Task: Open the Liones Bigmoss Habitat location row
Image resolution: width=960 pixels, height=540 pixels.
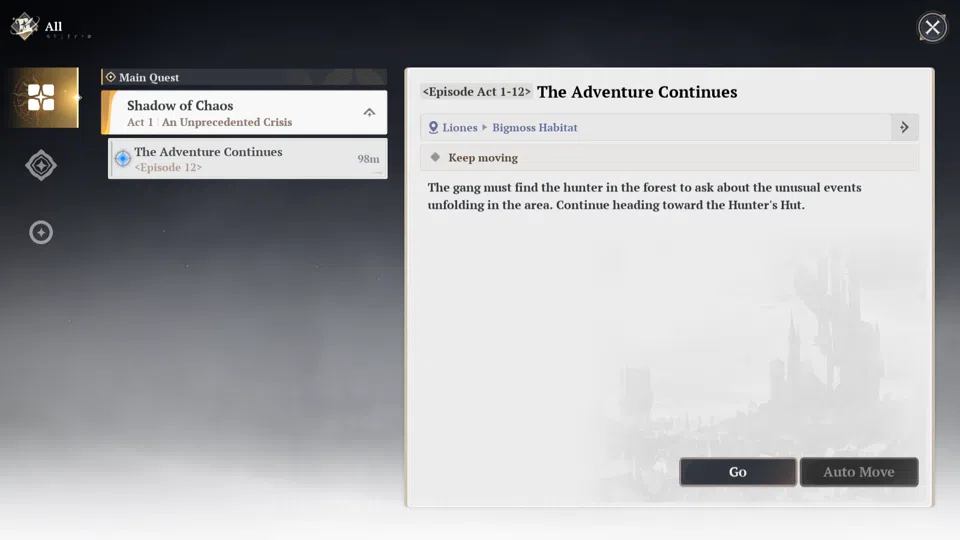Action: pyautogui.click(x=669, y=127)
